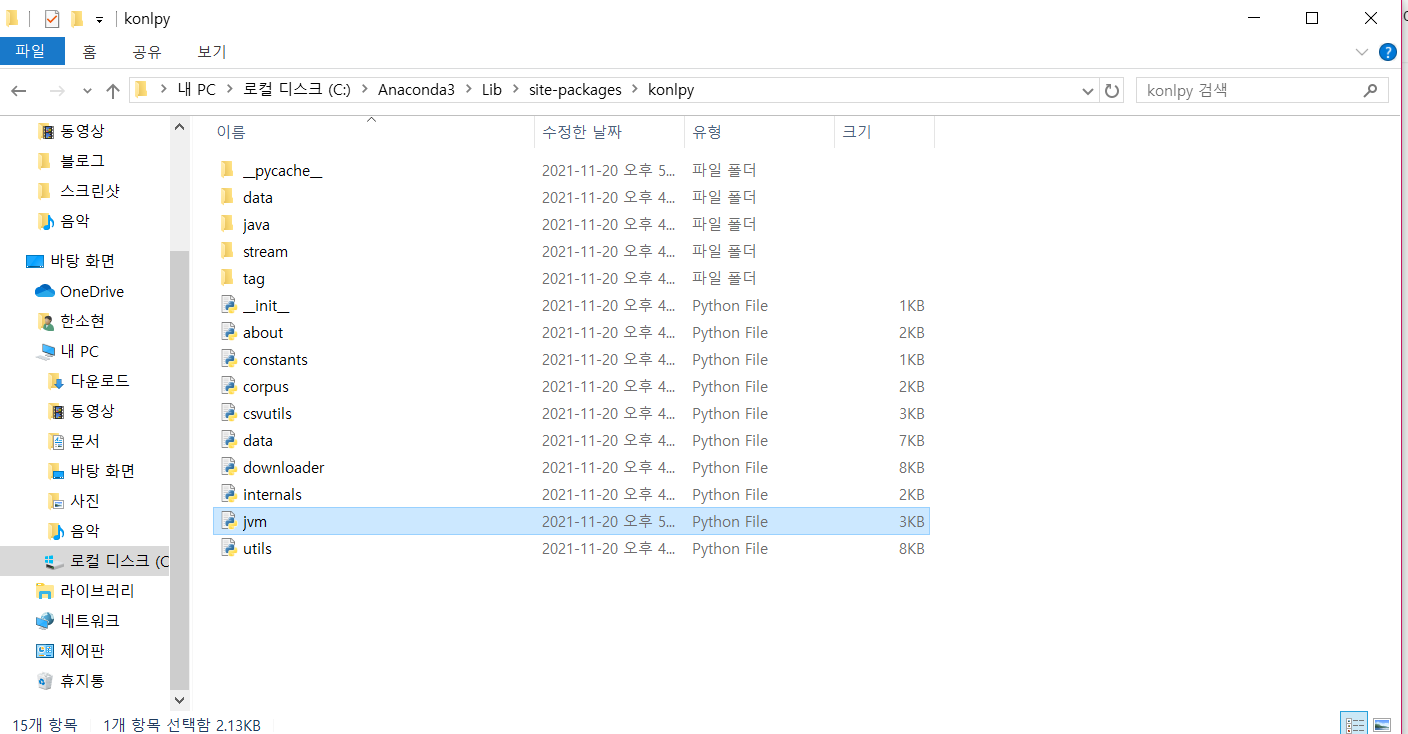Viewport: 1408px width, 734px height.
Task: Click 로컬 디스크 (C:) breadcrumb
Action: pyautogui.click(x=297, y=90)
